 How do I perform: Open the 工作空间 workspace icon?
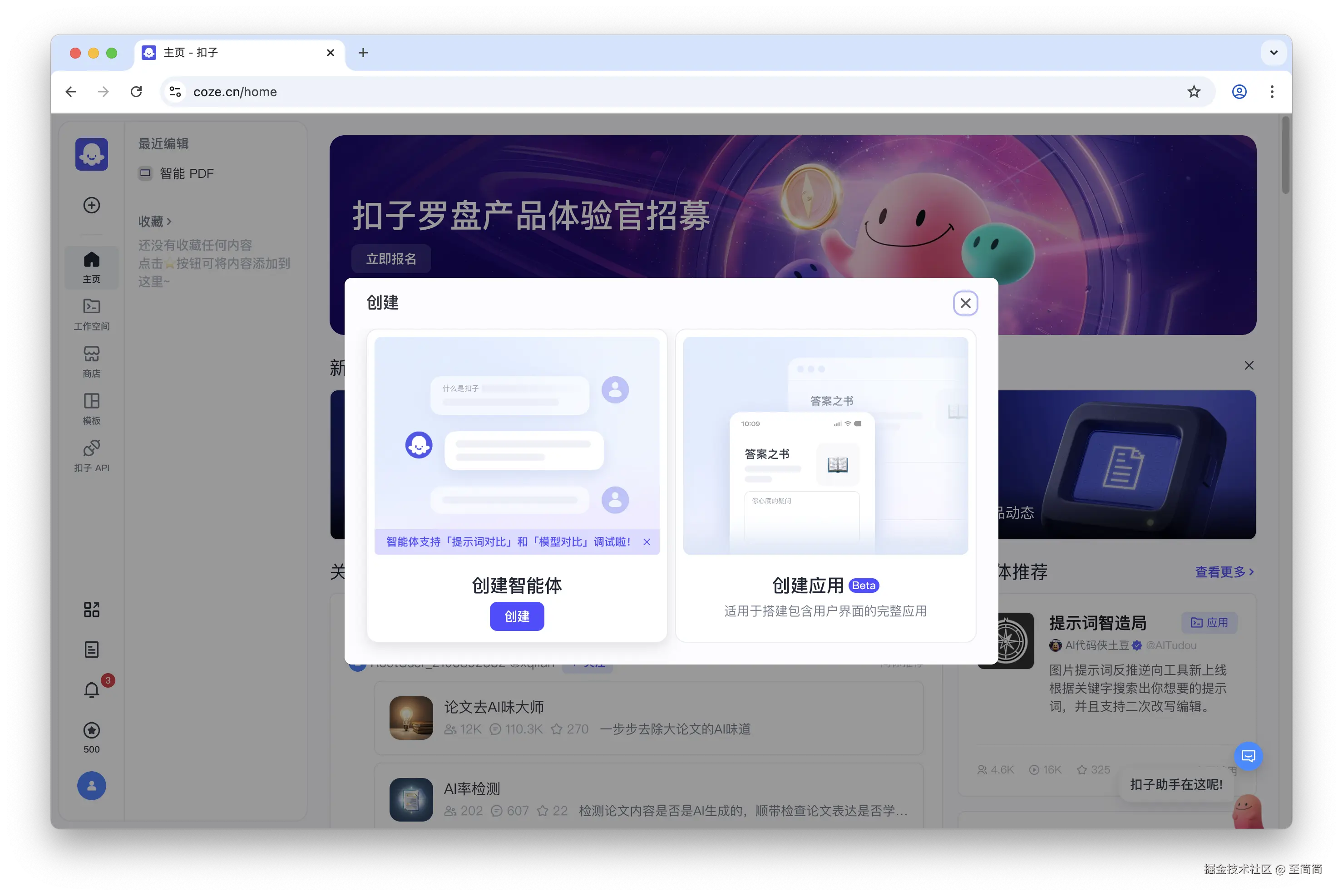coord(91,314)
